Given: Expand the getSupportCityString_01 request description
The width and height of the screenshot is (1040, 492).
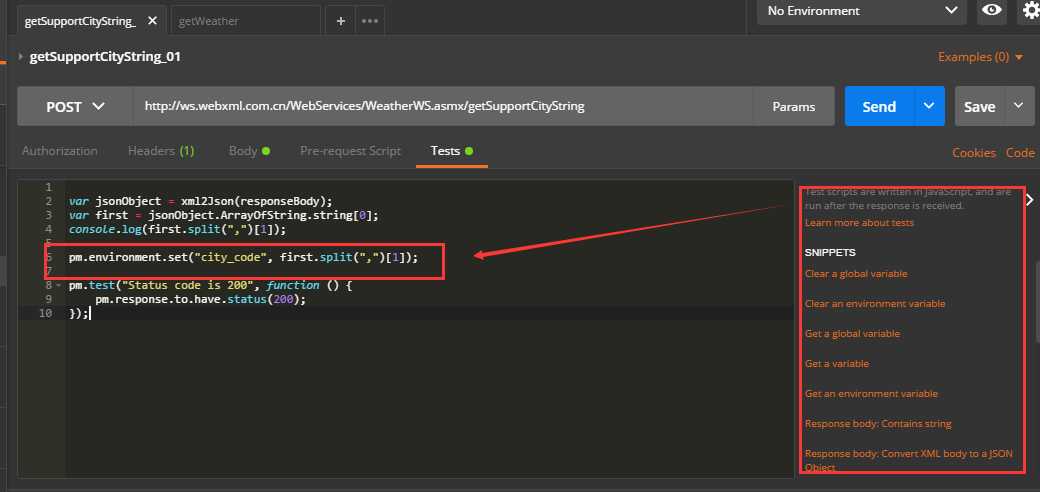Looking at the screenshot, I should click(x=22, y=57).
